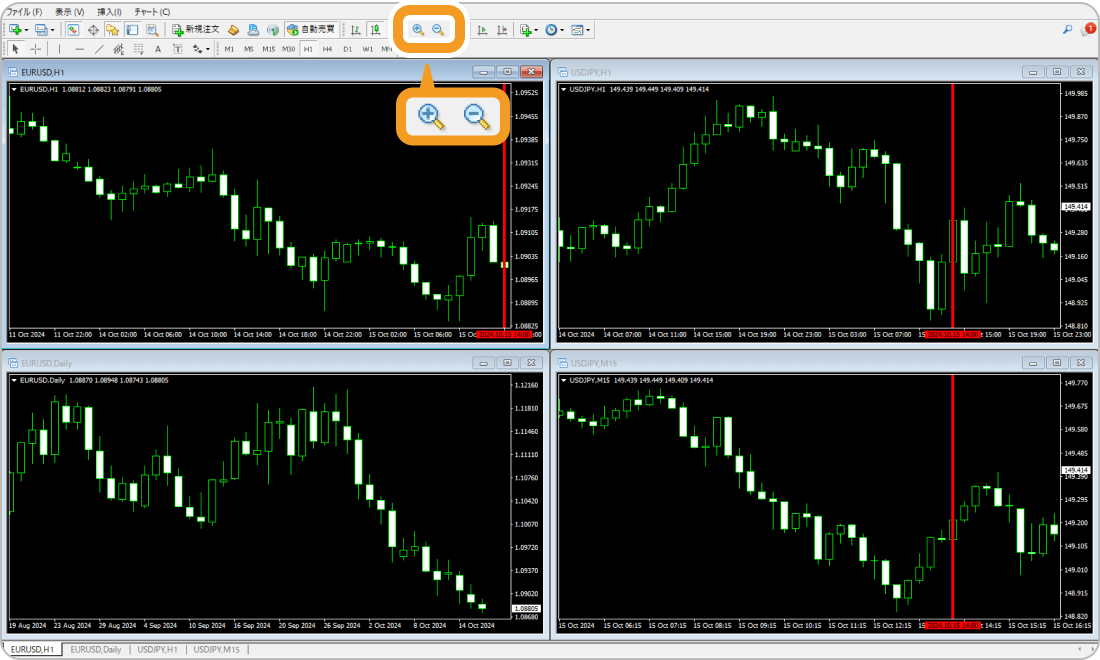Select the text tool A
This screenshot has width=1100, height=660.
tap(158, 49)
